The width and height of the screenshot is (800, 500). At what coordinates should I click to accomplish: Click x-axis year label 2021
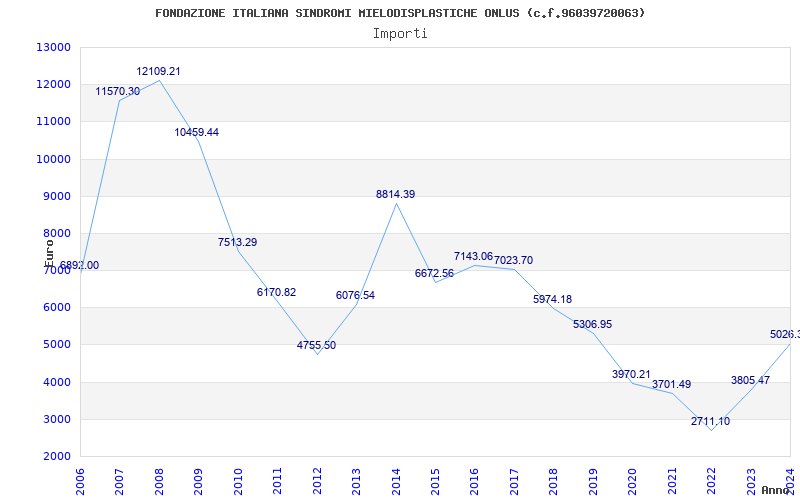pos(673,482)
